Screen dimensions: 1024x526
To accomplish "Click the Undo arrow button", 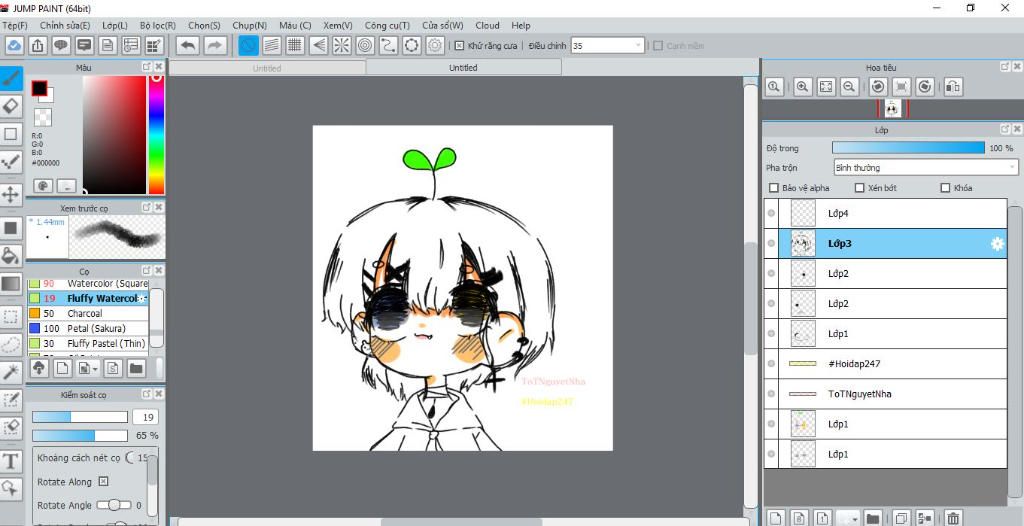I will tap(188, 45).
